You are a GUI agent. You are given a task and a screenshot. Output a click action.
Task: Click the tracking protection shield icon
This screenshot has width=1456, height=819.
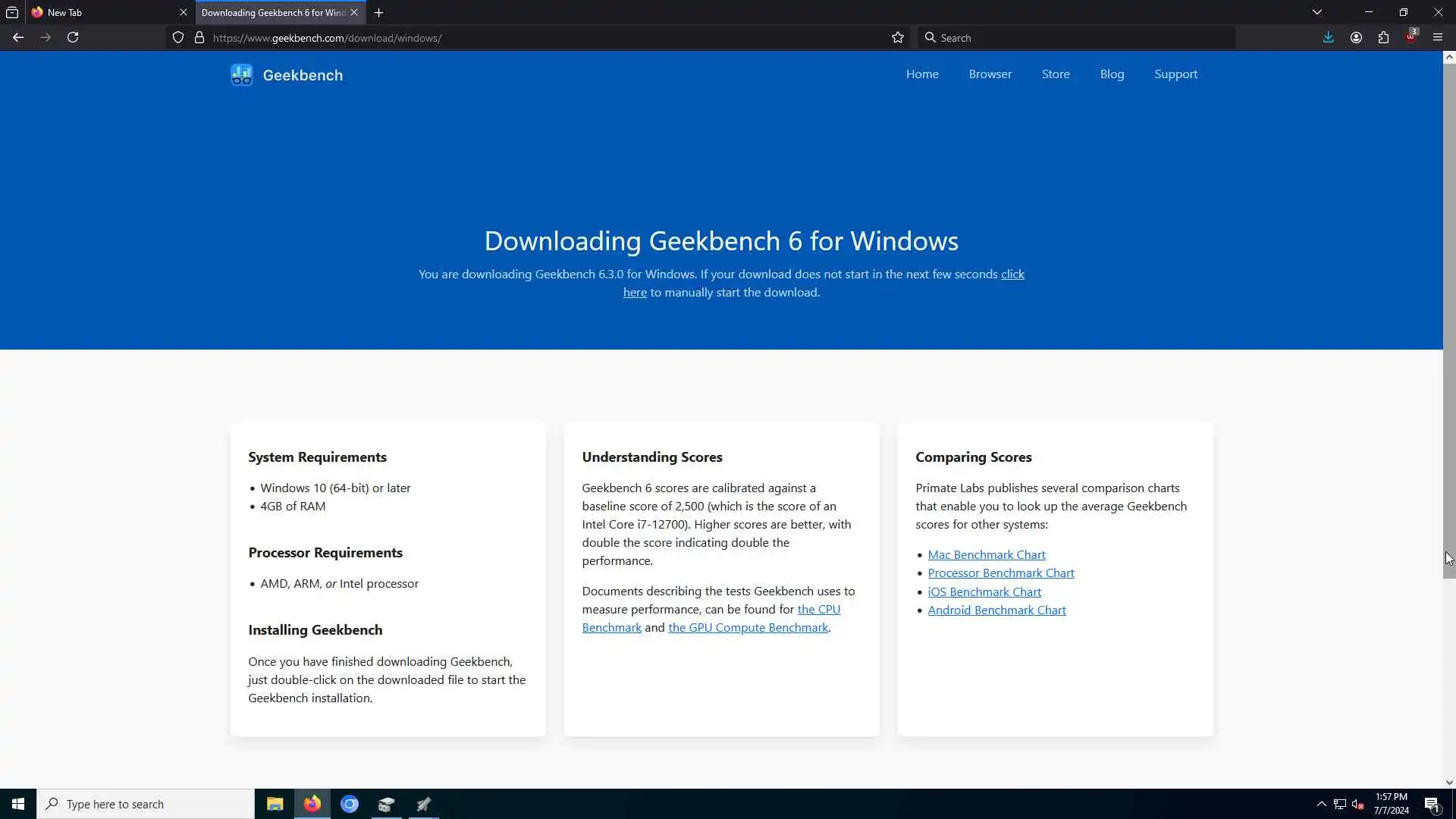click(178, 37)
